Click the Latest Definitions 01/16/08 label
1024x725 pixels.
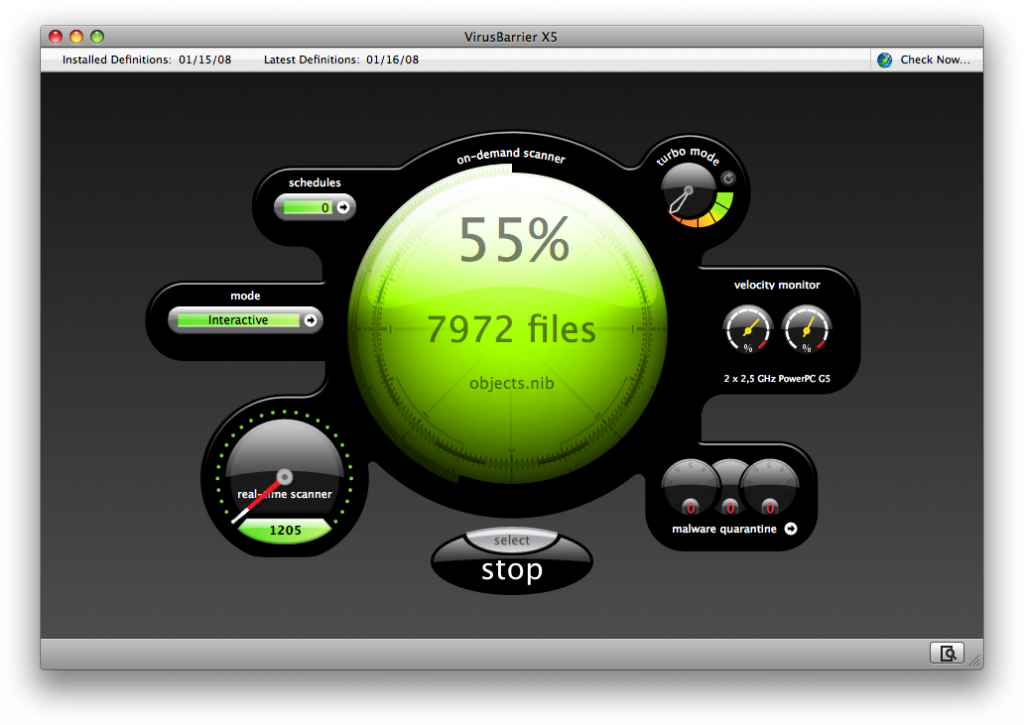[339, 59]
